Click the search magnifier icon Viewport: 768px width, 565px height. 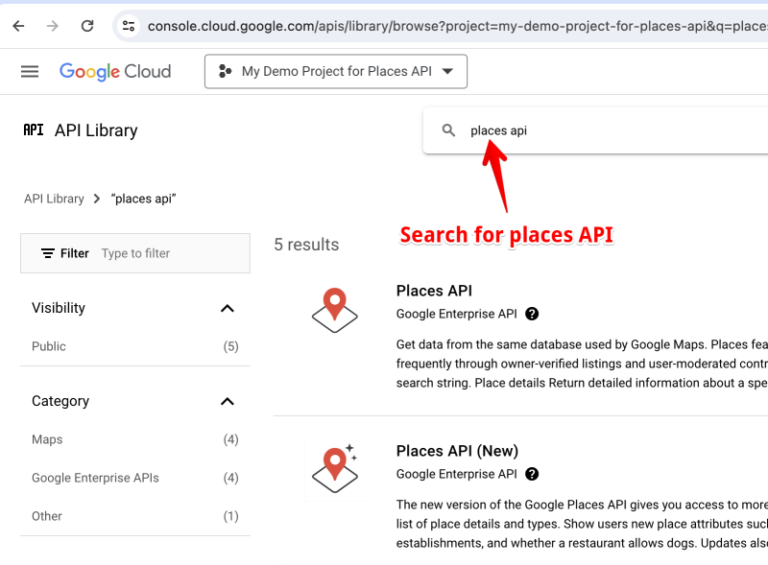point(448,130)
